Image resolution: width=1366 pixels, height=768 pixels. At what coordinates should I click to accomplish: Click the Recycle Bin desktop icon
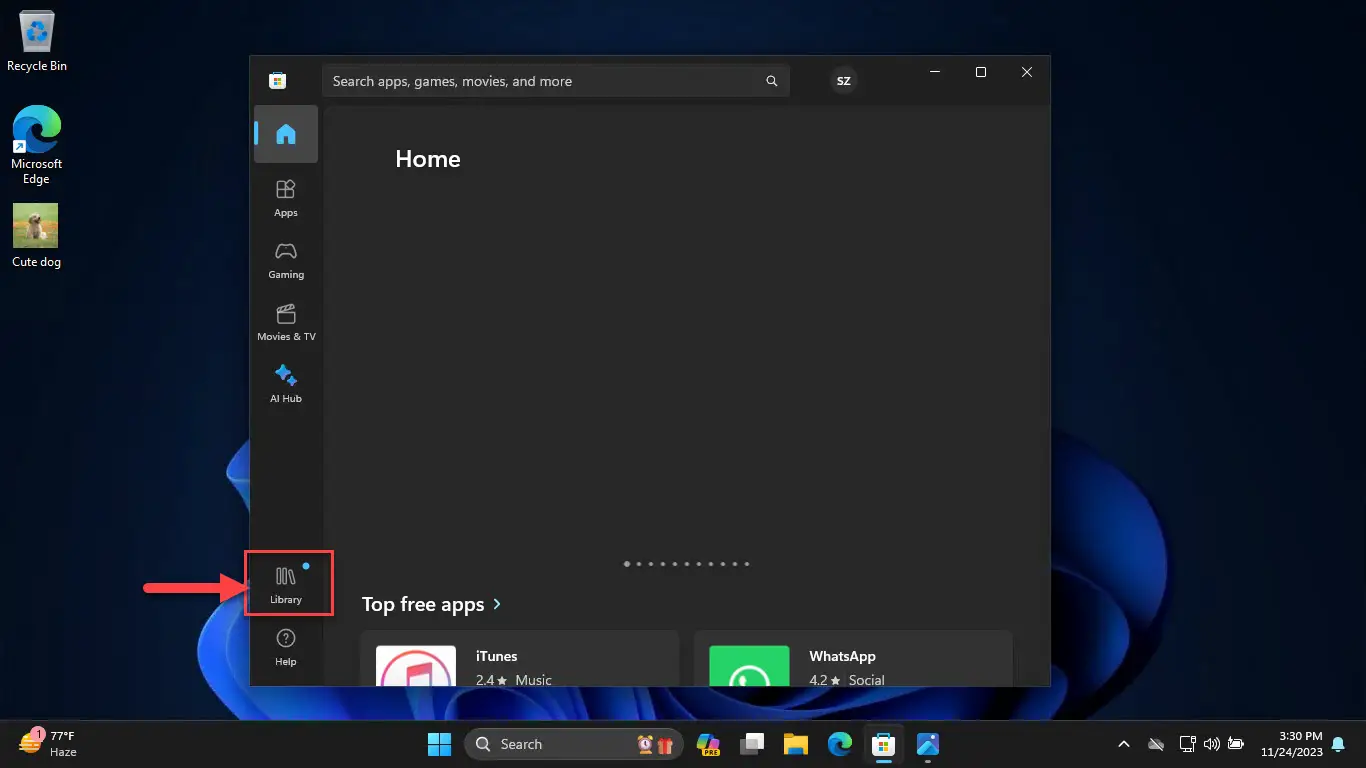click(37, 43)
